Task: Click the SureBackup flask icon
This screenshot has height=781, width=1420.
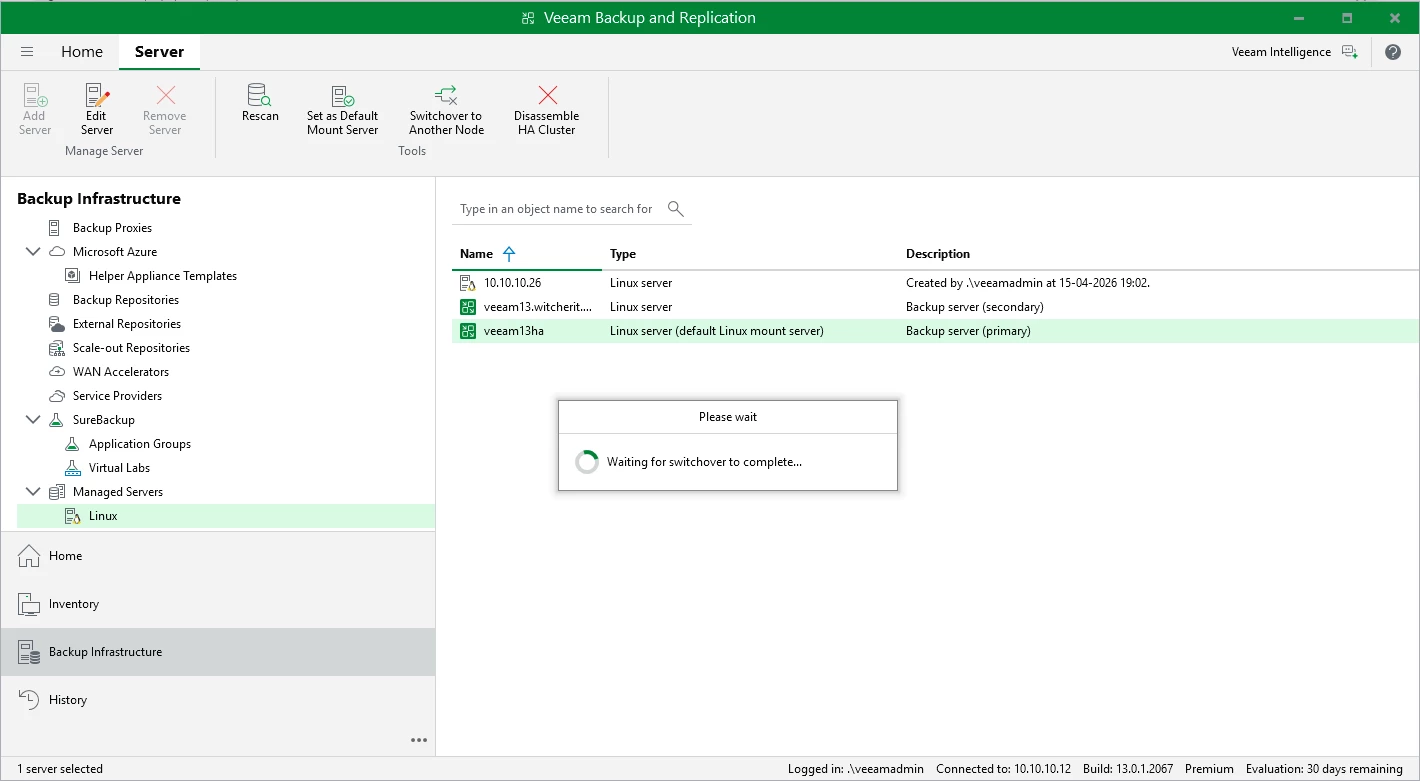Action: pos(56,420)
